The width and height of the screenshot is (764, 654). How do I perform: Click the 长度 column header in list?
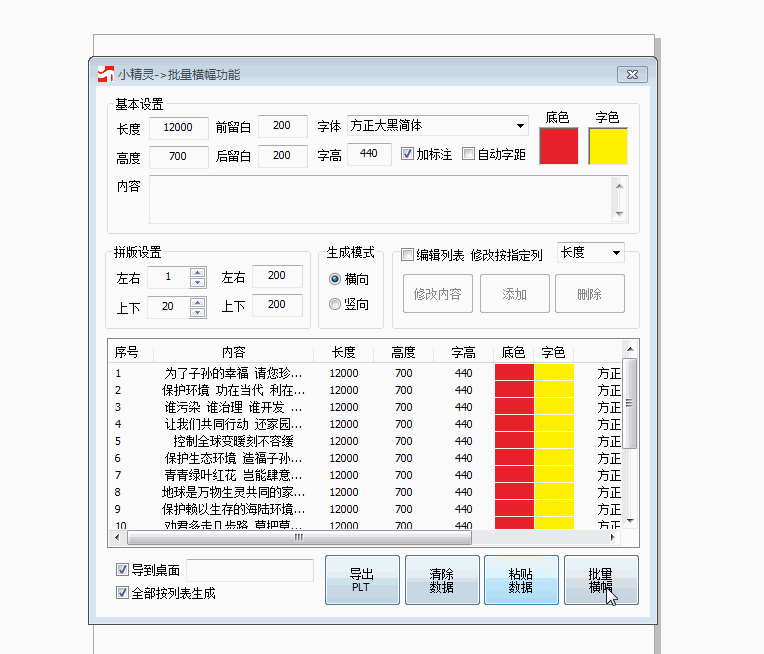coord(344,352)
